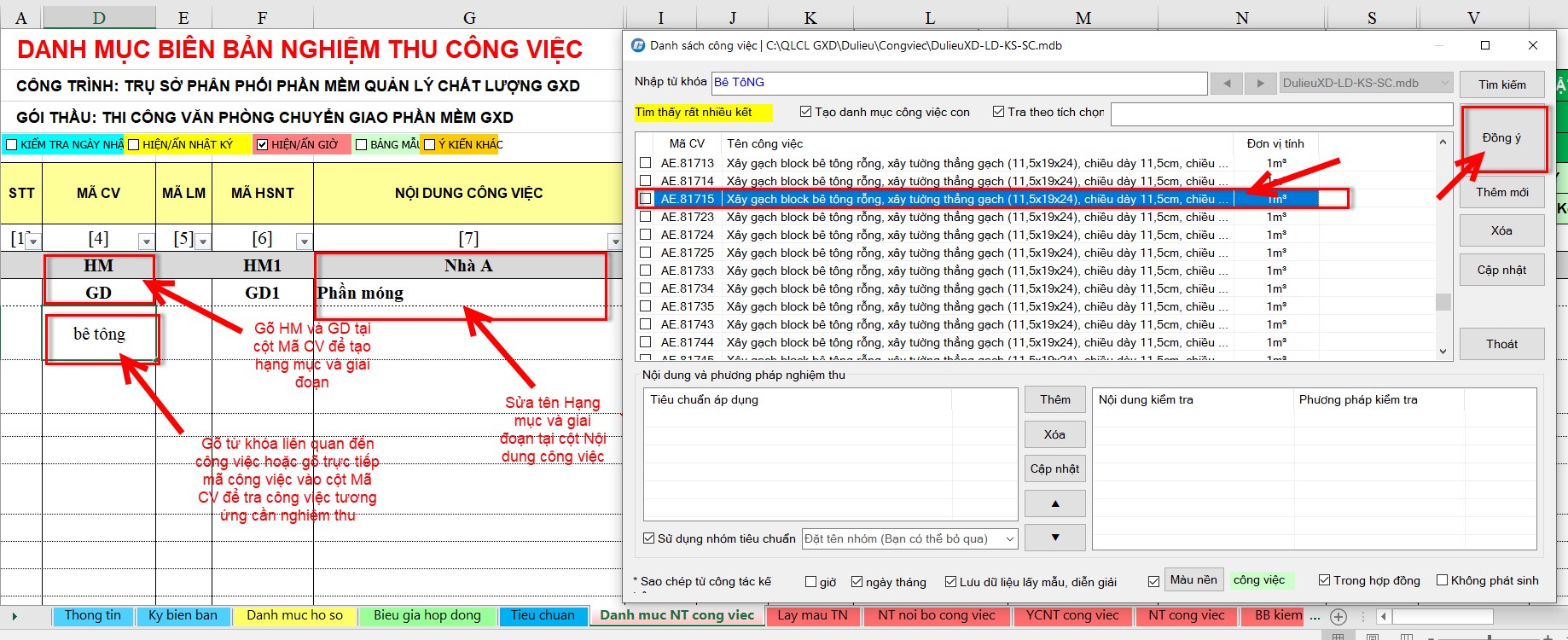This screenshot has height=640, width=1568.
Task: Click the Nhập từ khóa keyword field
Action: point(959,83)
